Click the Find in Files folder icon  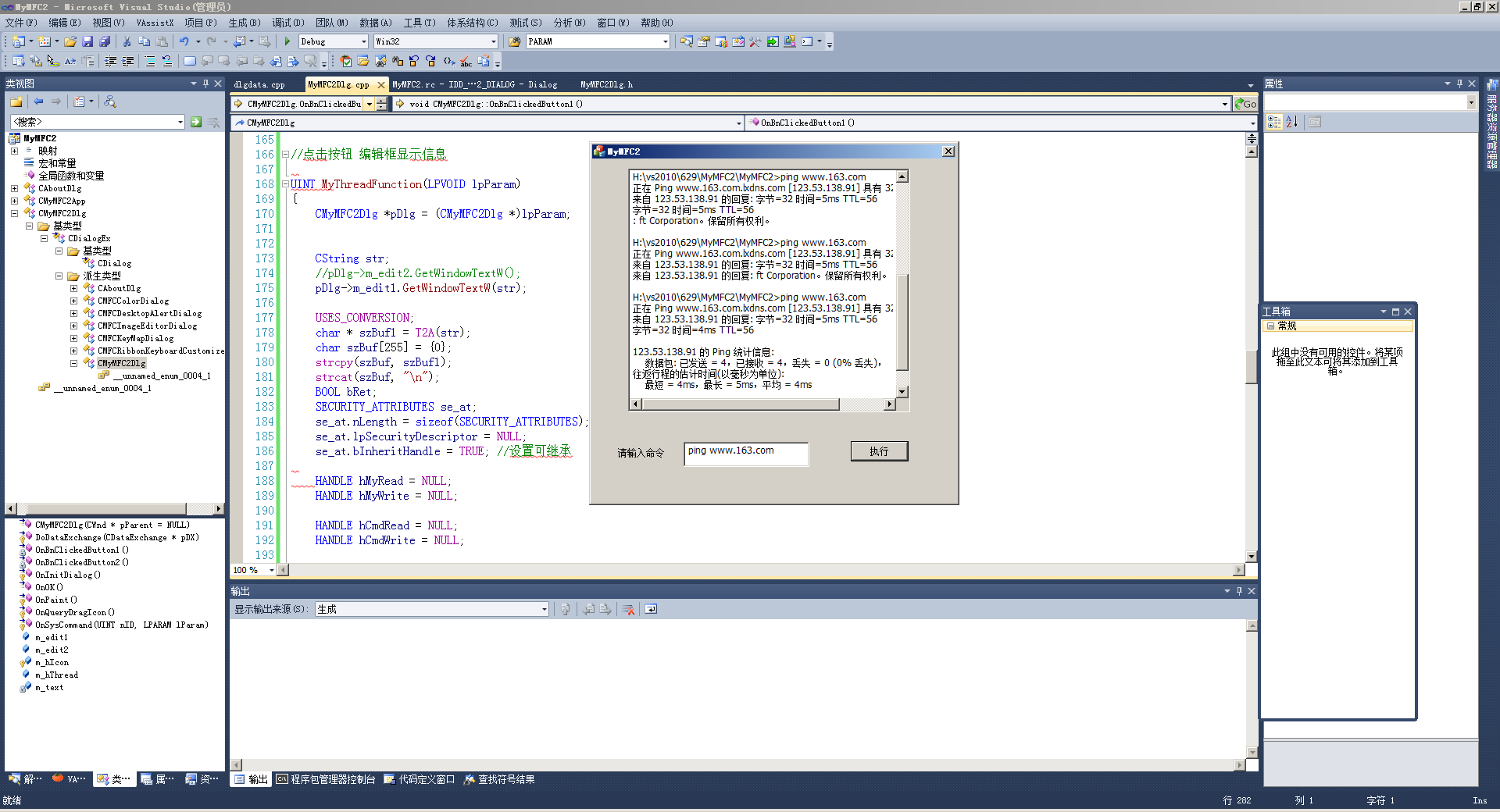(515, 41)
